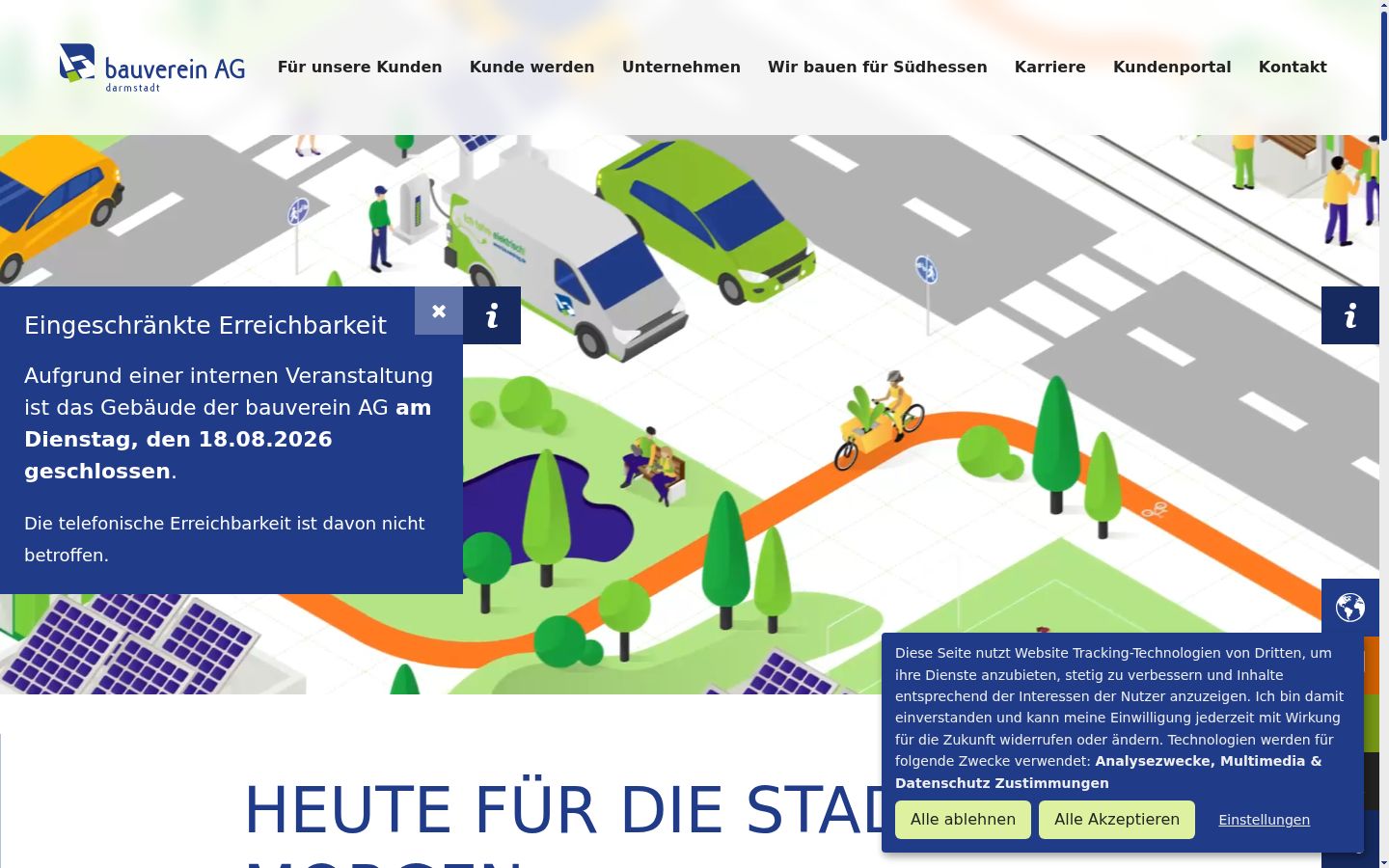The height and width of the screenshot is (868, 1389).
Task: Click the page vertical scrollbar
Action: pos(1384,77)
